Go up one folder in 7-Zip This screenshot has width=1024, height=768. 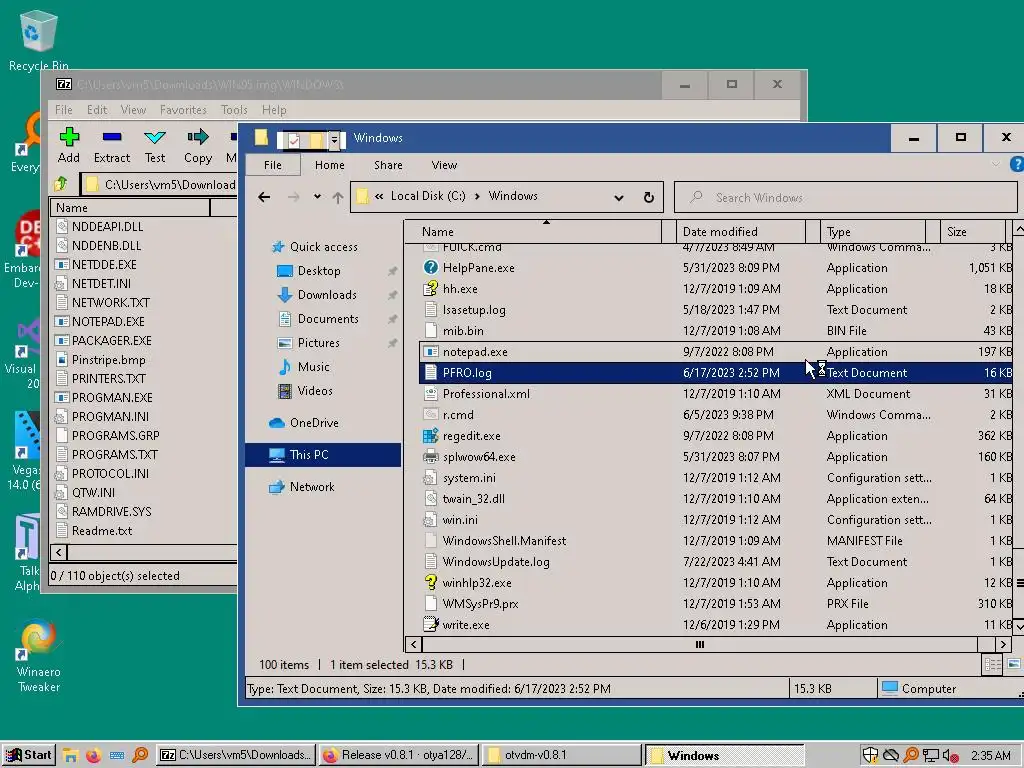point(61,184)
